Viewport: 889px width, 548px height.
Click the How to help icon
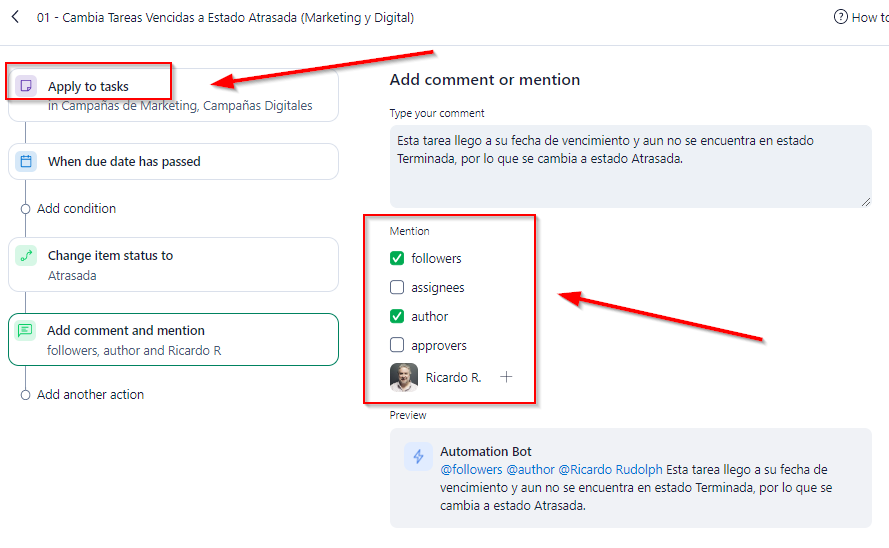pyautogui.click(x=840, y=17)
